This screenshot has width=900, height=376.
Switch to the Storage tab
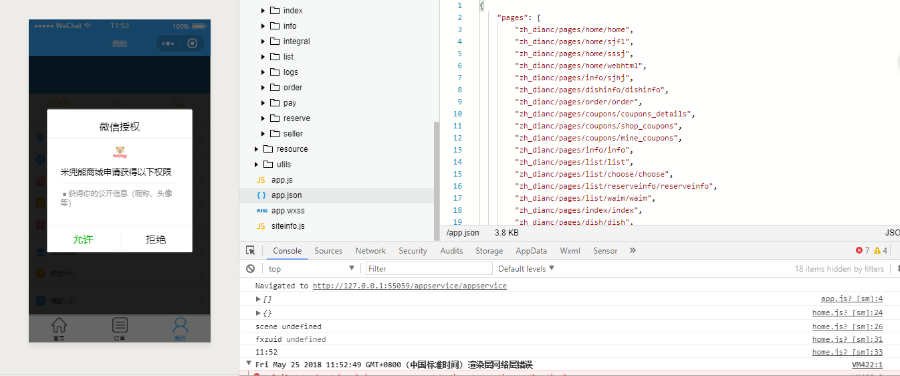point(489,251)
